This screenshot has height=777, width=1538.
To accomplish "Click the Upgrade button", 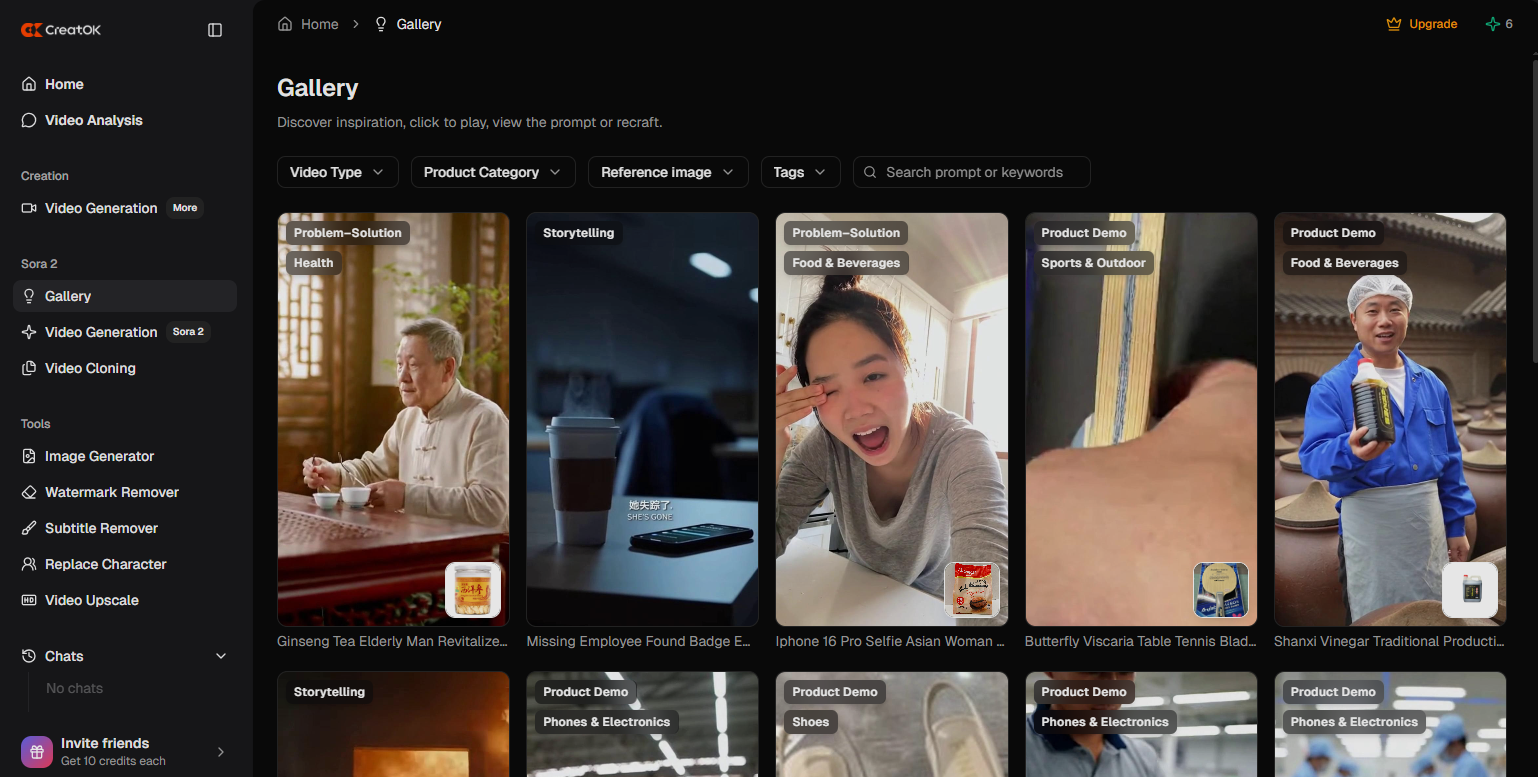I will point(1422,24).
